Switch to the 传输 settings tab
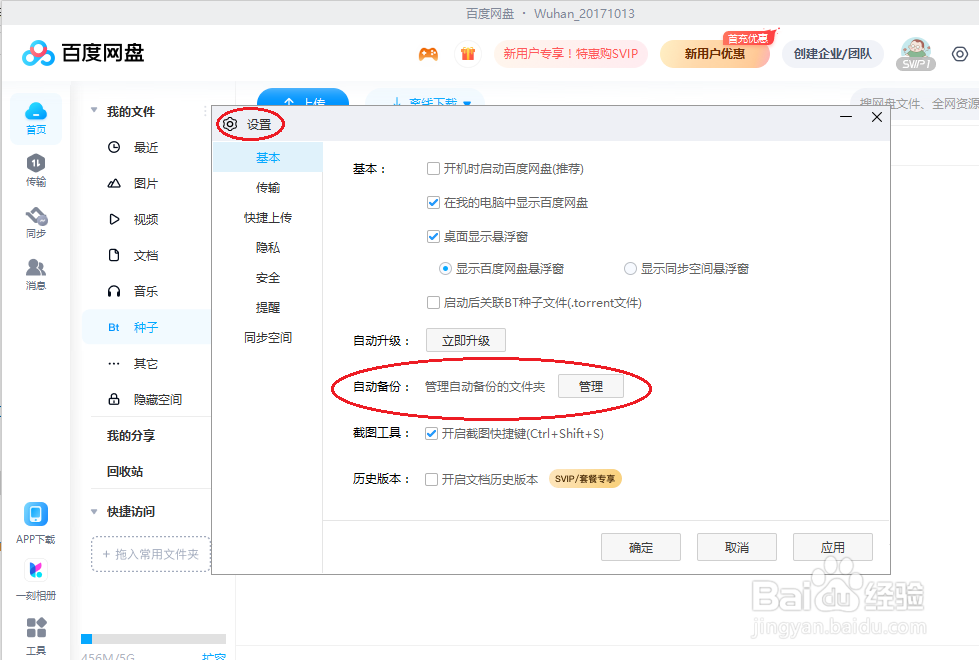 pos(268,188)
